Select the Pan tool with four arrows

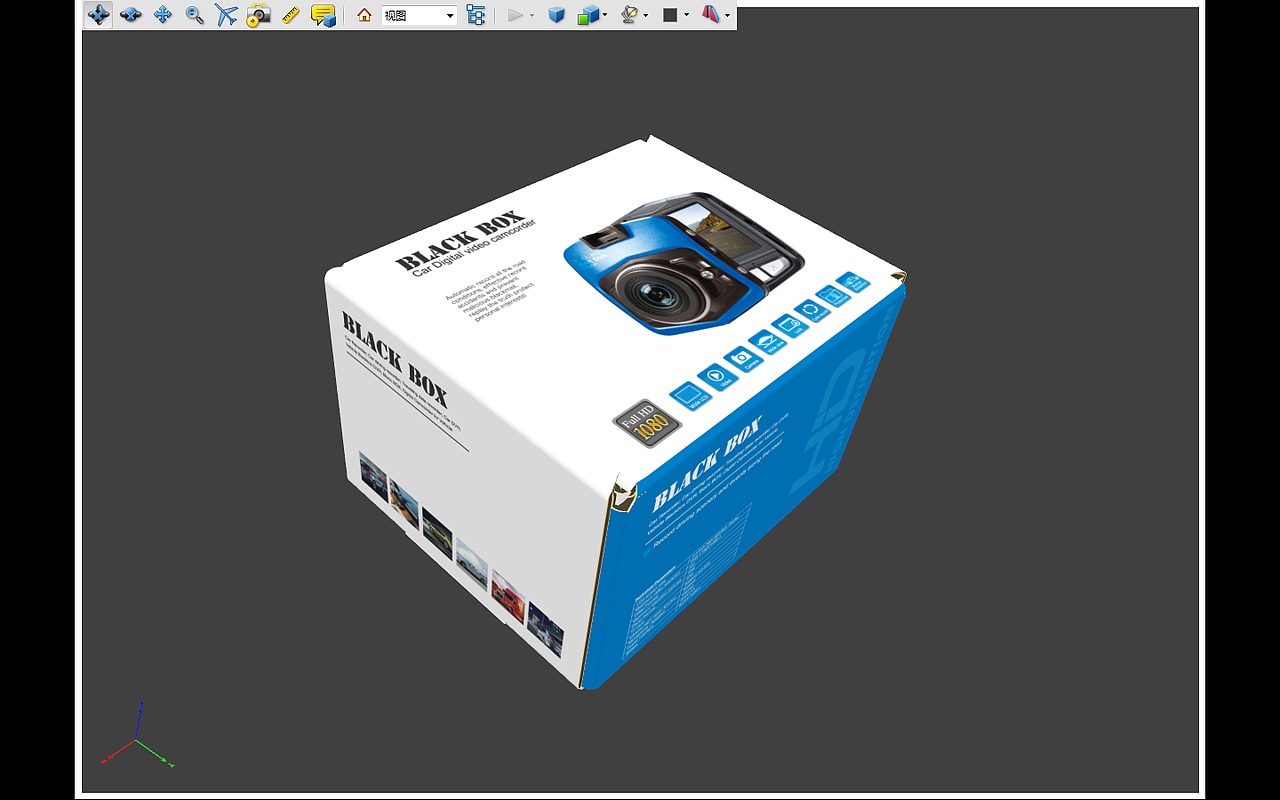162,15
